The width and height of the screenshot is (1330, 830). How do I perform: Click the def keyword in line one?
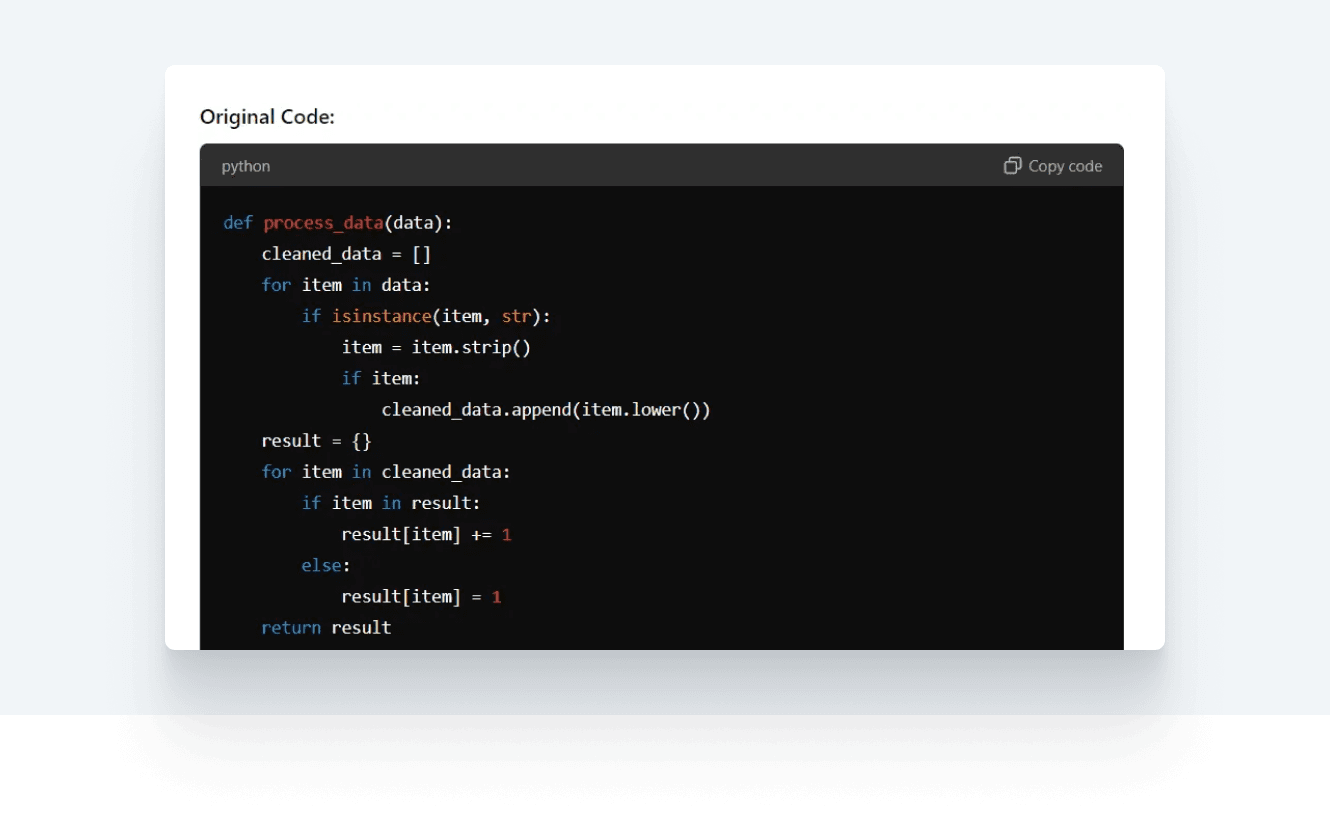click(x=237, y=222)
